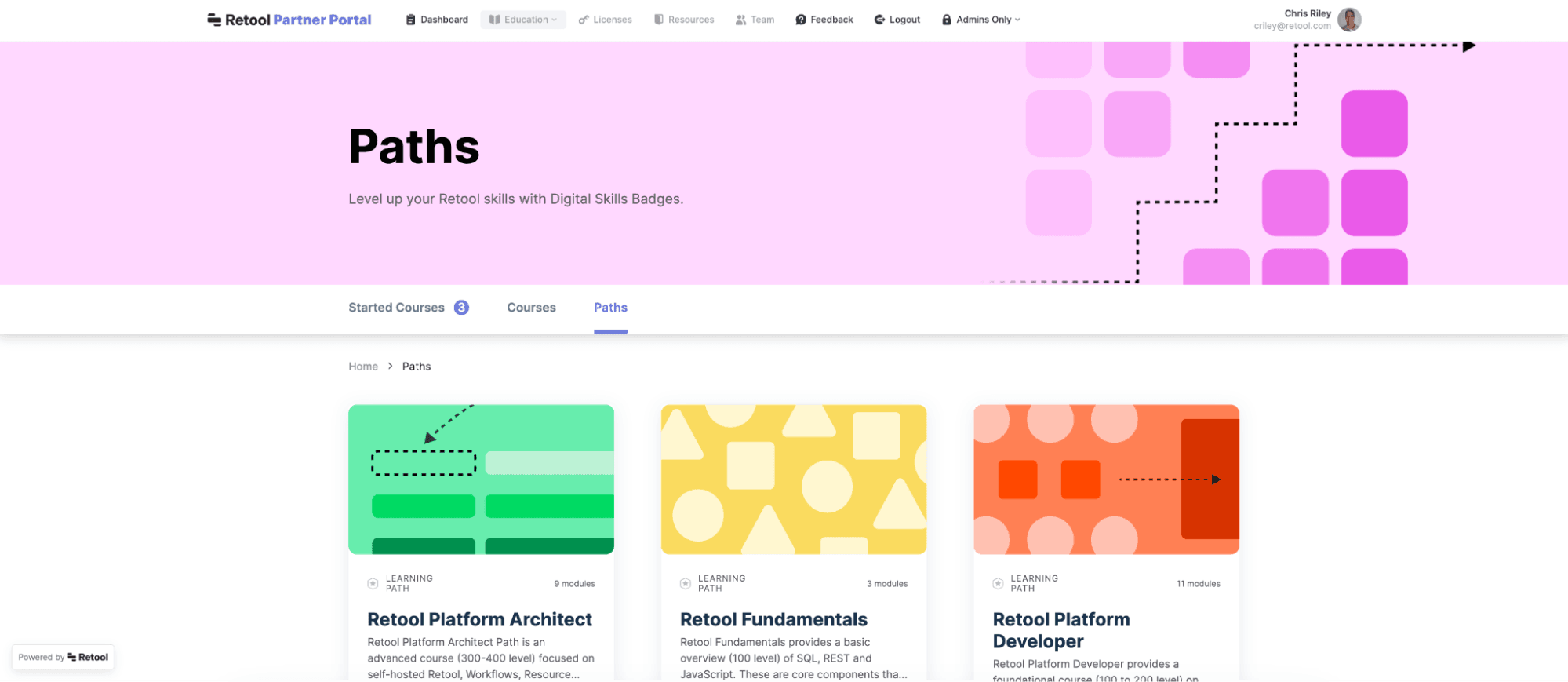Select the Paths tab

pyautogui.click(x=610, y=308)
